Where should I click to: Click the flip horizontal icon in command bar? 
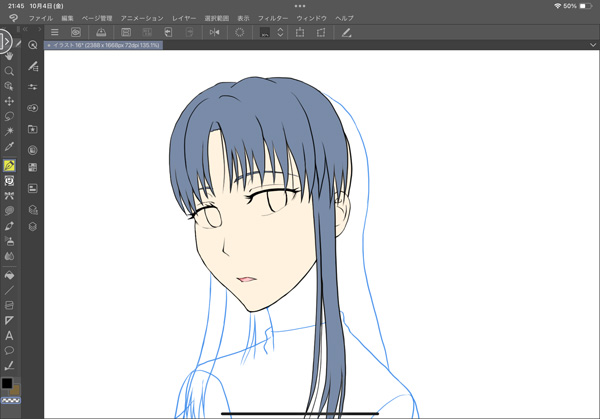[x=215, y=32]
